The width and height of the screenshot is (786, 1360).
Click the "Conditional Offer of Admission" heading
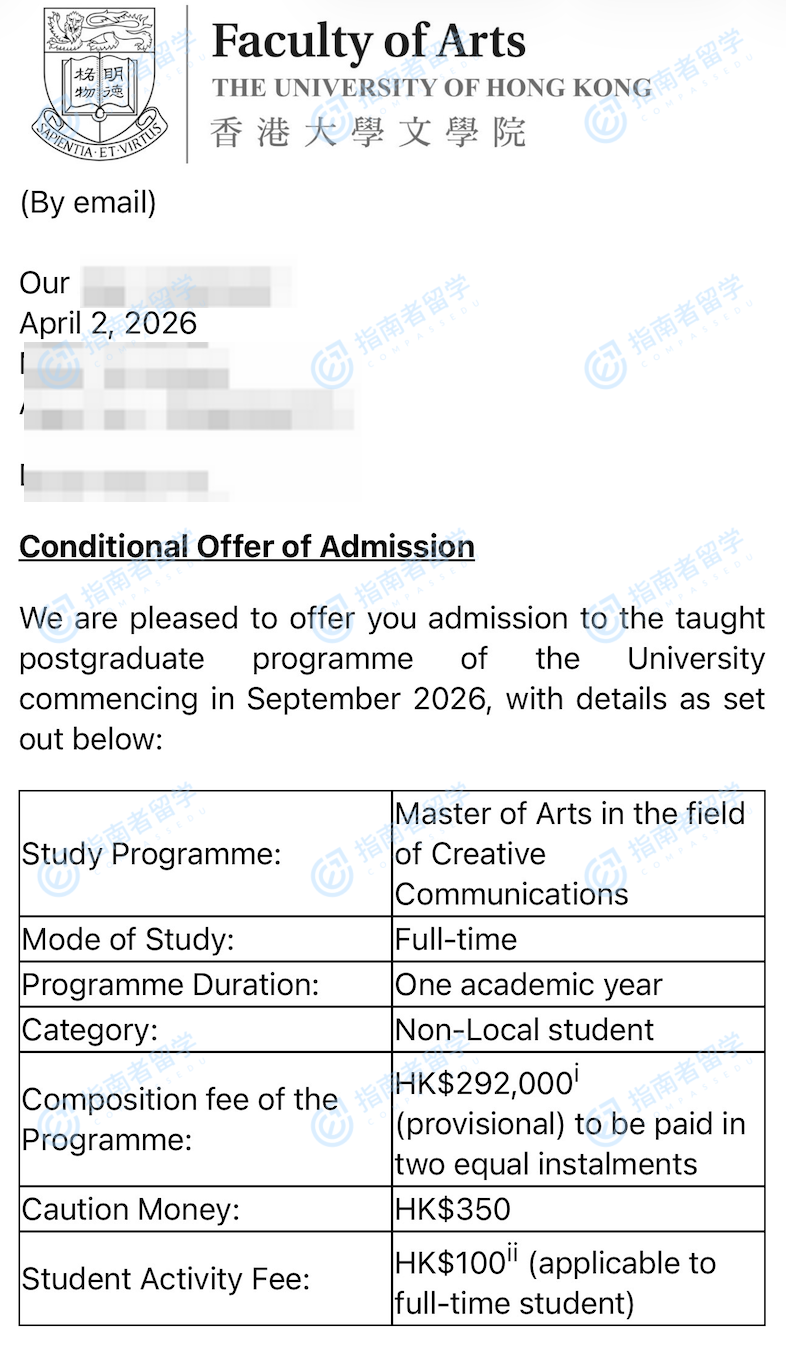pyautogui.click(x=247, y=546)
